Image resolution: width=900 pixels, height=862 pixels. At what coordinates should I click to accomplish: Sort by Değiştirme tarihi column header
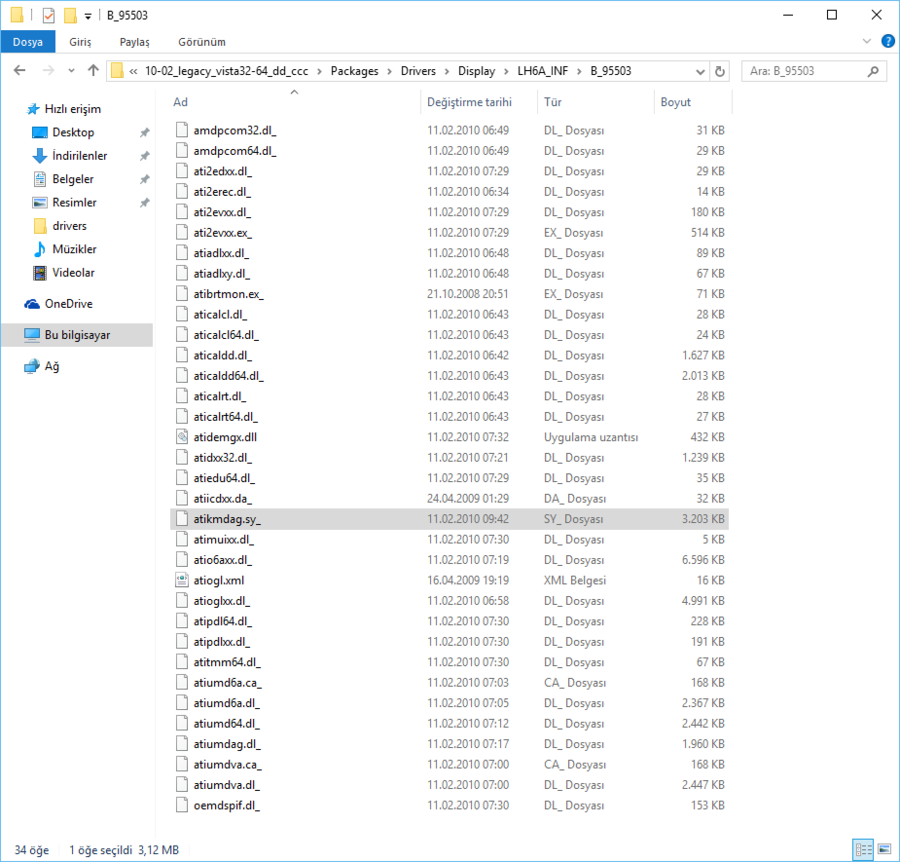click(x=469, y=102)
